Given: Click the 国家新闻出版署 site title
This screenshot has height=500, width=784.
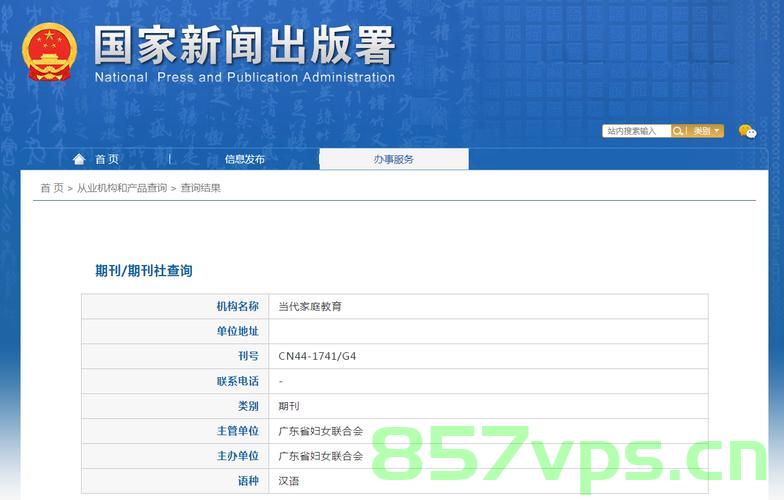Looking at the screenshot, I should click(244, 45).
